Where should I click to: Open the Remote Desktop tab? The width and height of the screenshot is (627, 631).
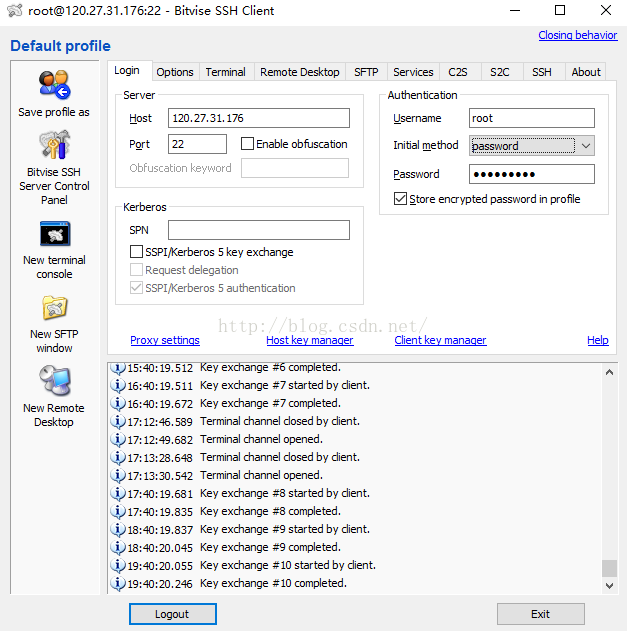click(x=300, y=72)
